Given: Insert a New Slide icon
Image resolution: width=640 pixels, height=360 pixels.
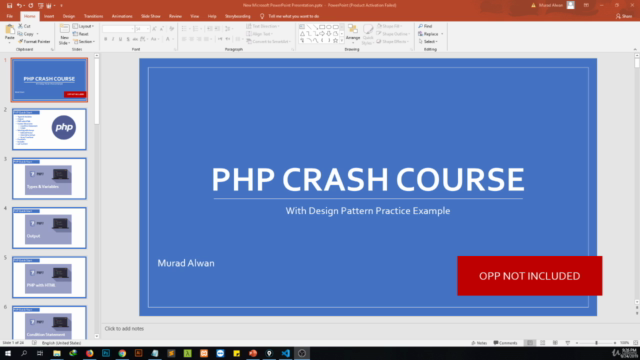Looking at the screenshot, I should [x=64, y=29].
